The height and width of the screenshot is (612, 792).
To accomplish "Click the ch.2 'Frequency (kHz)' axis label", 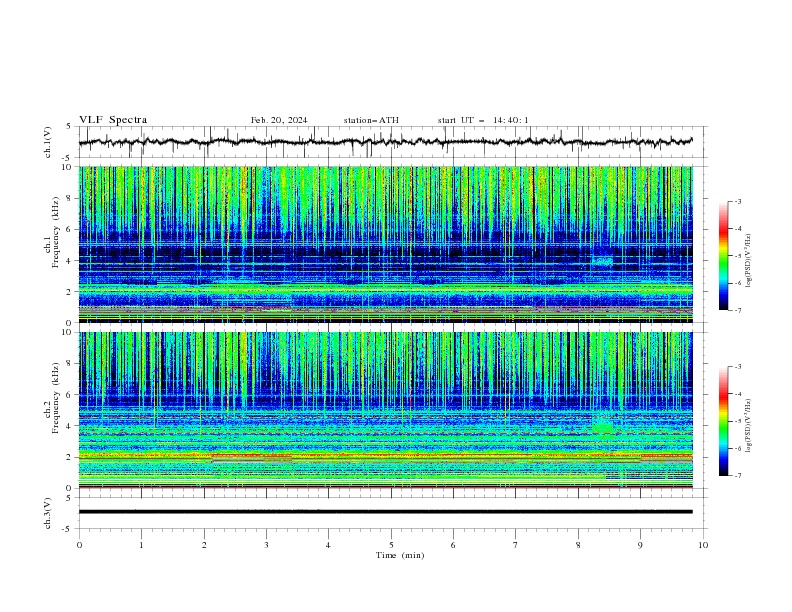I will tap(55, 397).
